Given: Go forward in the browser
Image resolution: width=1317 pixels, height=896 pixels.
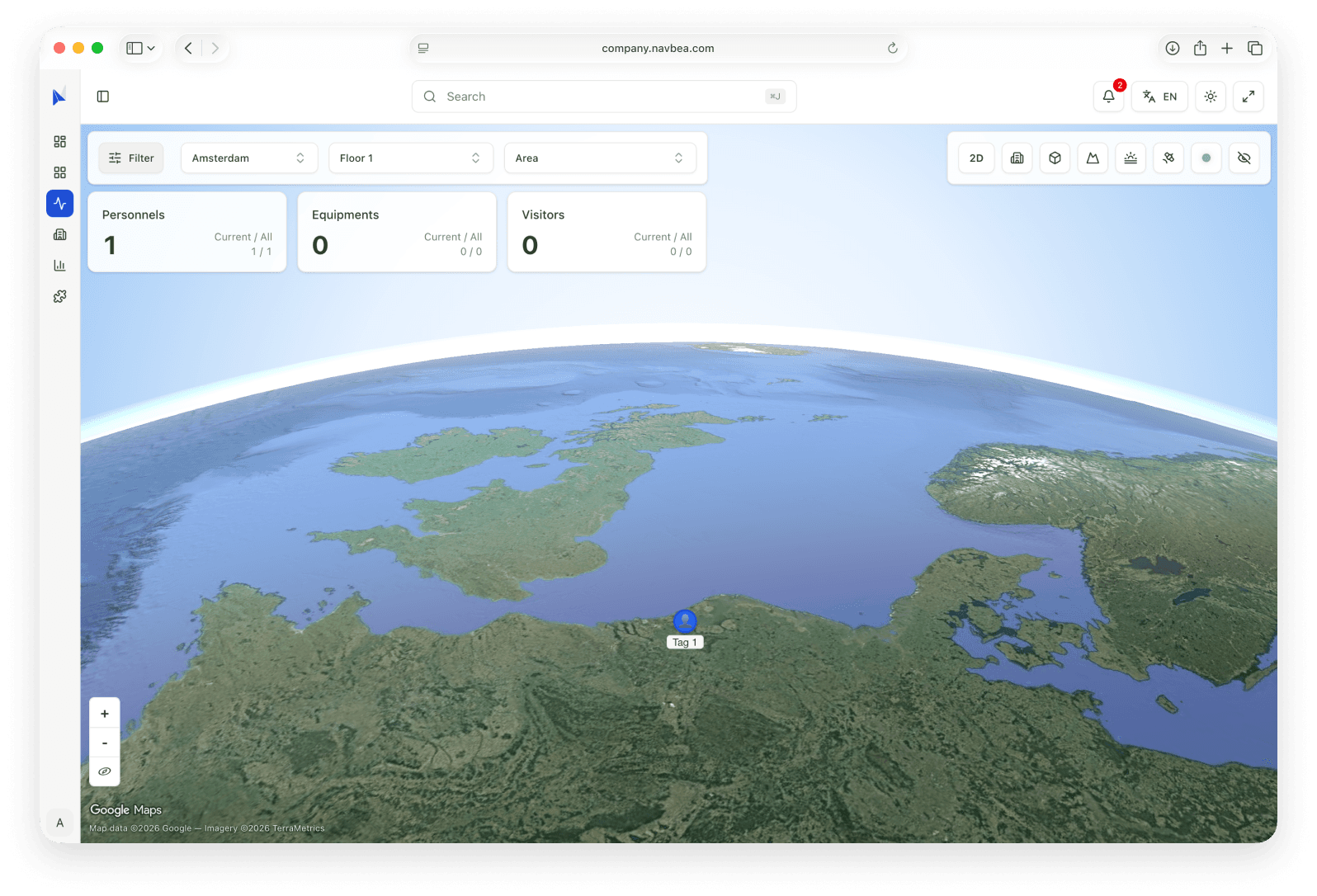Looking at the screenshot, I should tap(215, 49).
